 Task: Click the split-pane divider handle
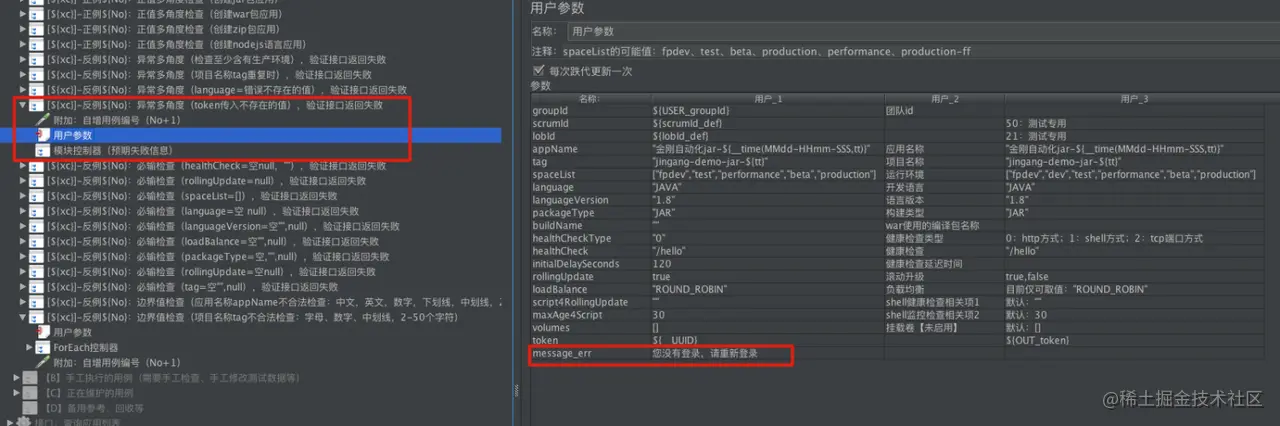click(516, 391)
